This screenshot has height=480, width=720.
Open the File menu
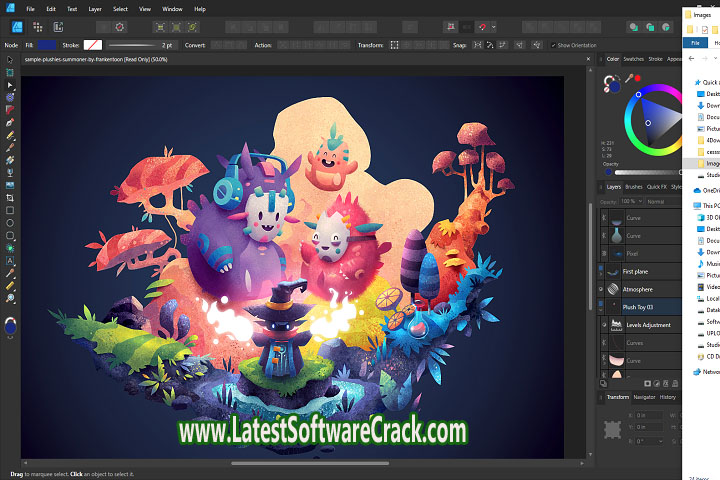pyautogui.click(x=30, y=9)
